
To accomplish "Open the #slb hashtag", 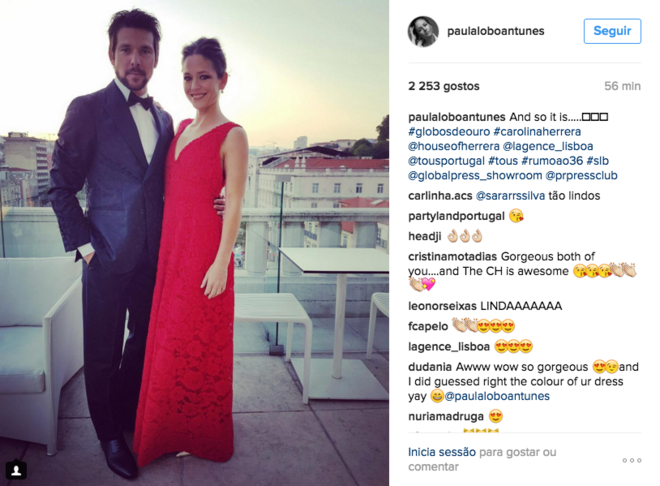I will pos(597,161).
